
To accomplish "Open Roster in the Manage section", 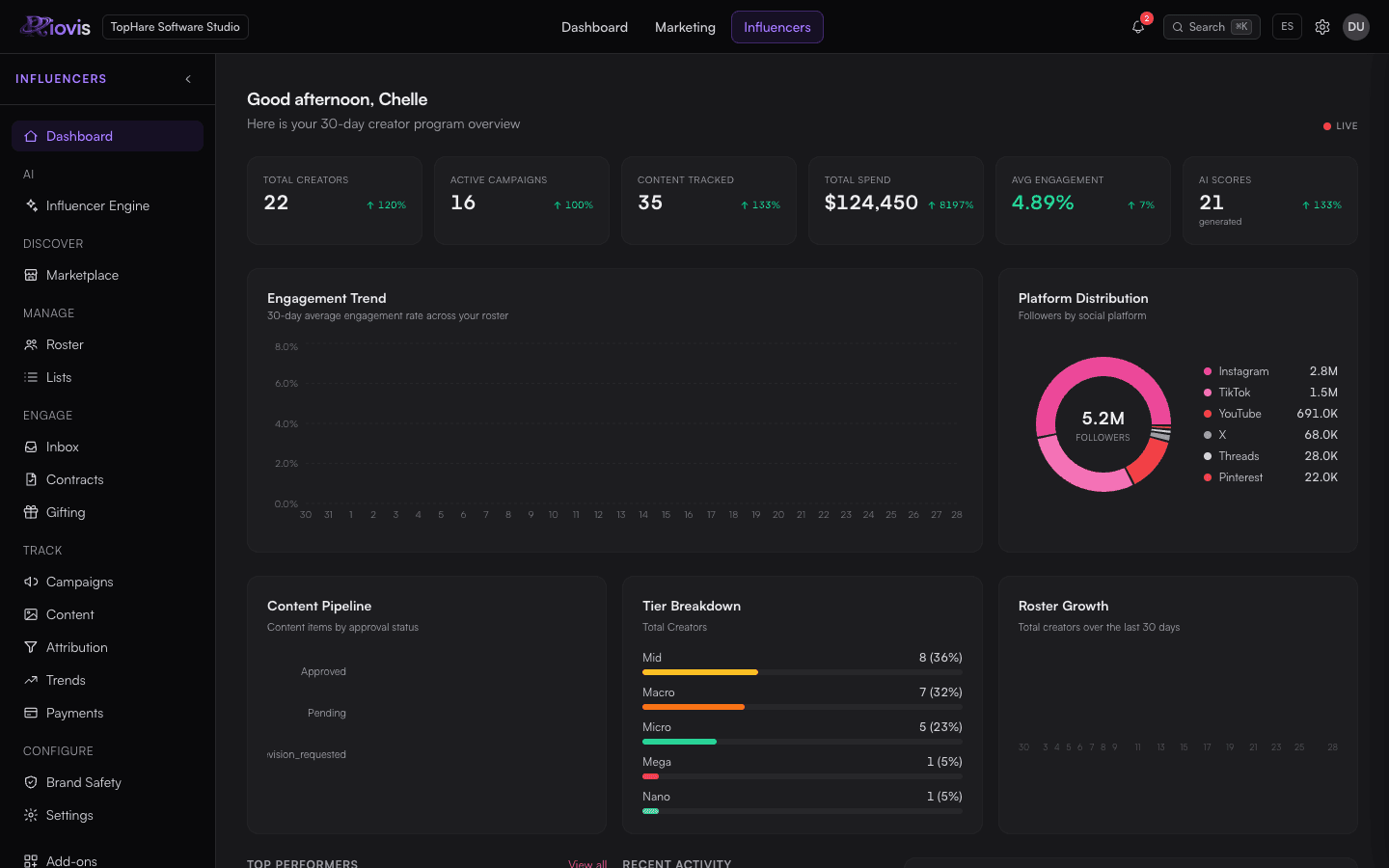I will (107, 344).
